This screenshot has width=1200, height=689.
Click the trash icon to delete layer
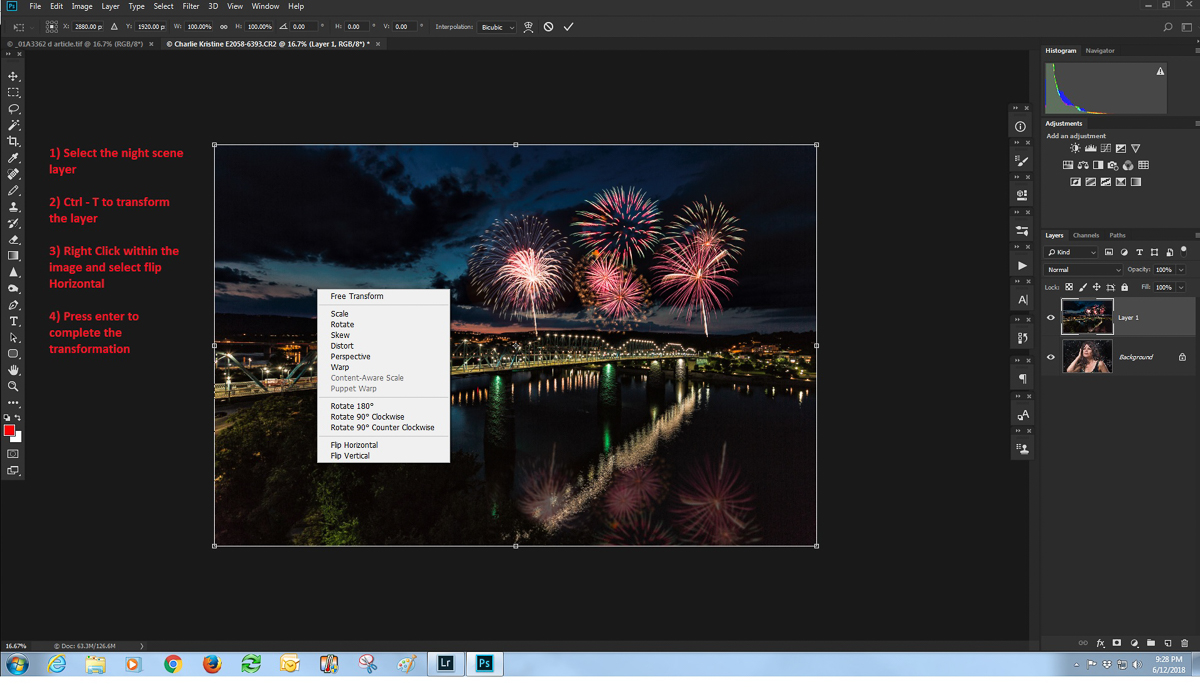1185,643
